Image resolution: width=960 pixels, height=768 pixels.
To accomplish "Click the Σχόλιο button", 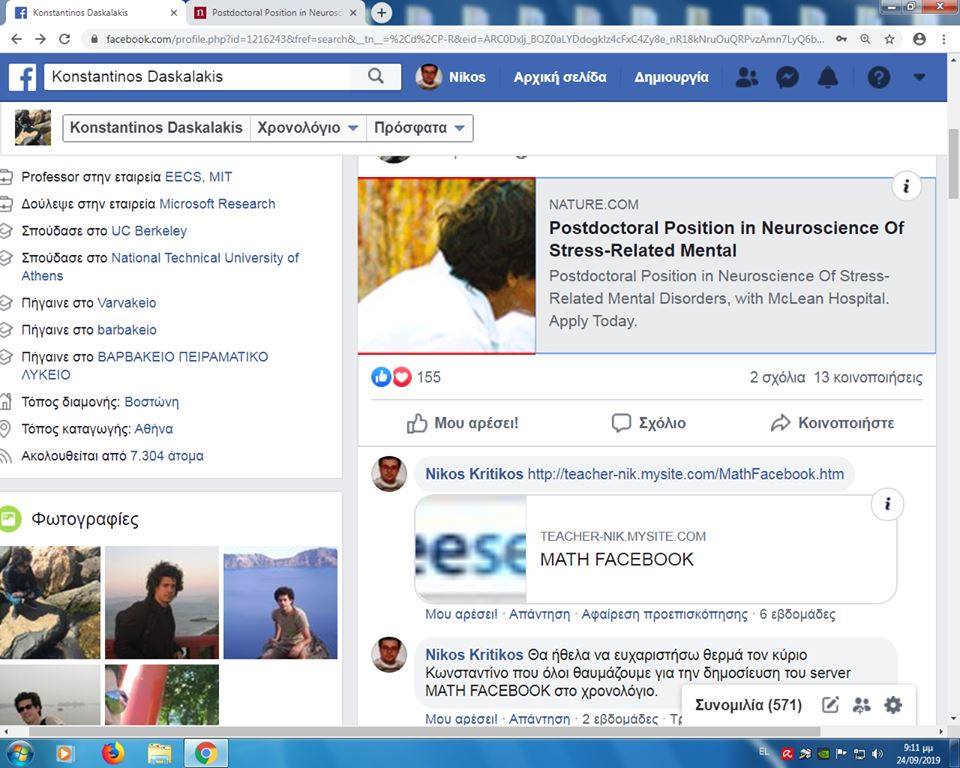I will click(x=649, y=423).
